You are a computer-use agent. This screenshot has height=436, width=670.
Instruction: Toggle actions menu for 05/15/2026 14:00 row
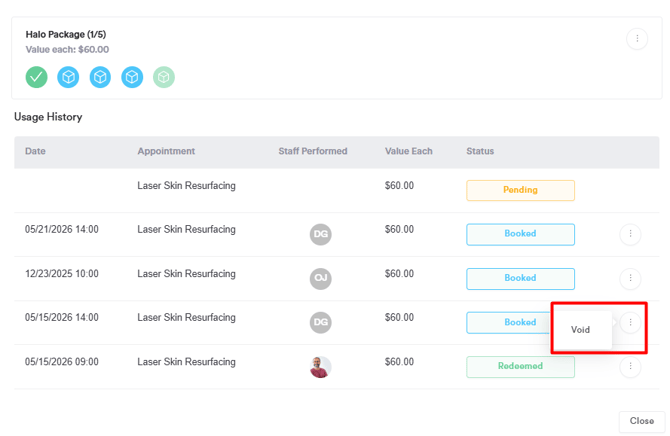click(630, 322)
